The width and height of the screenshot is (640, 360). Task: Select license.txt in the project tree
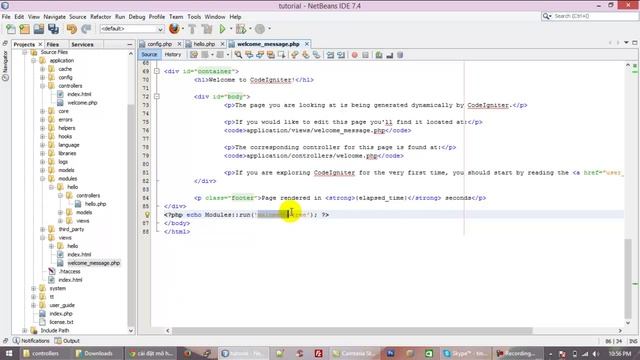[x=61, y=322]
